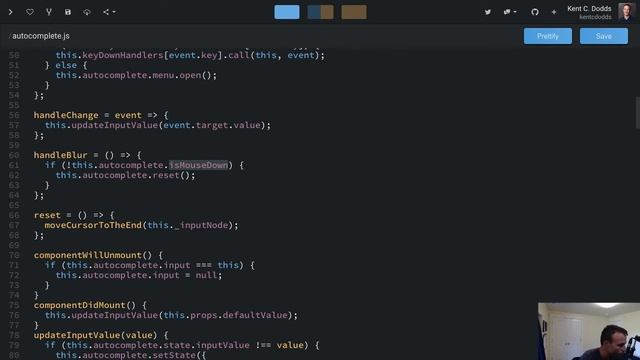Click the highlighted isMouseDown word
This screenshot has height=360, width=640.
(198, 165)
